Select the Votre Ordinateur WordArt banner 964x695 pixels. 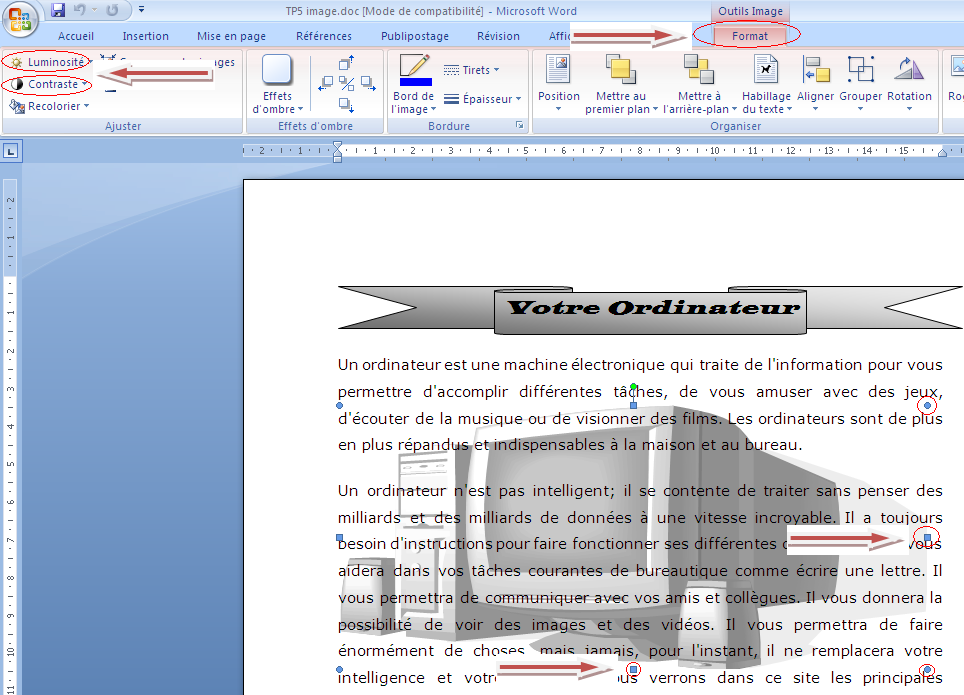650,310
